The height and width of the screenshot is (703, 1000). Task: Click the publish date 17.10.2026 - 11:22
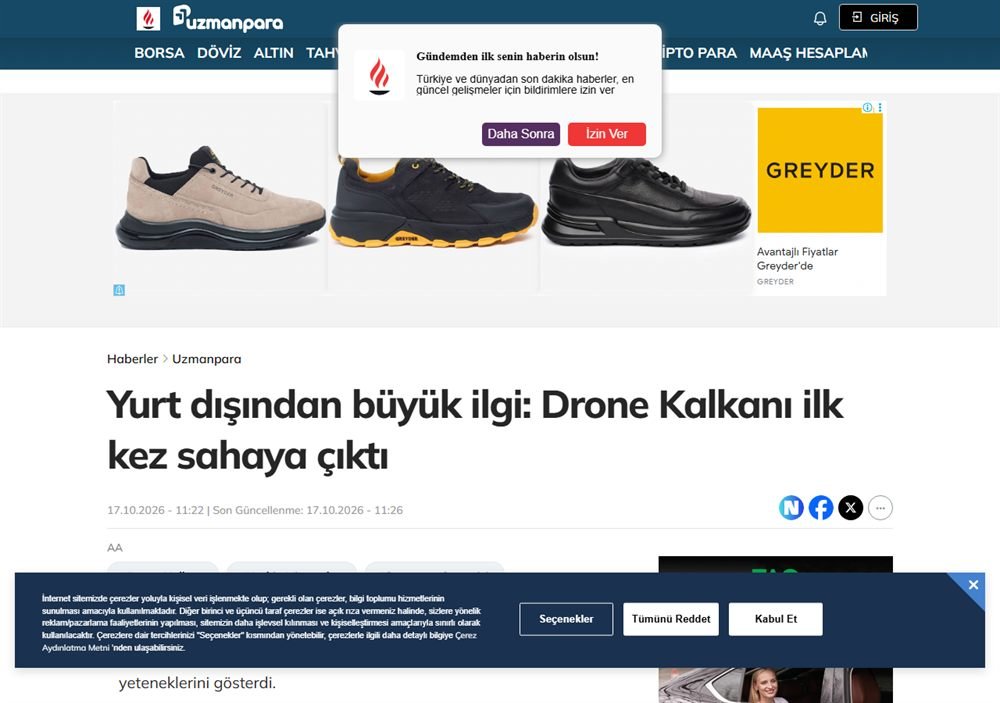[x=156, y=510]
